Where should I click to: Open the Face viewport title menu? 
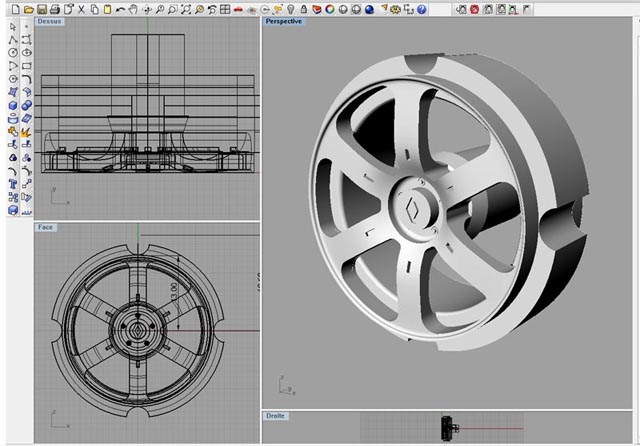pos(46,227)
